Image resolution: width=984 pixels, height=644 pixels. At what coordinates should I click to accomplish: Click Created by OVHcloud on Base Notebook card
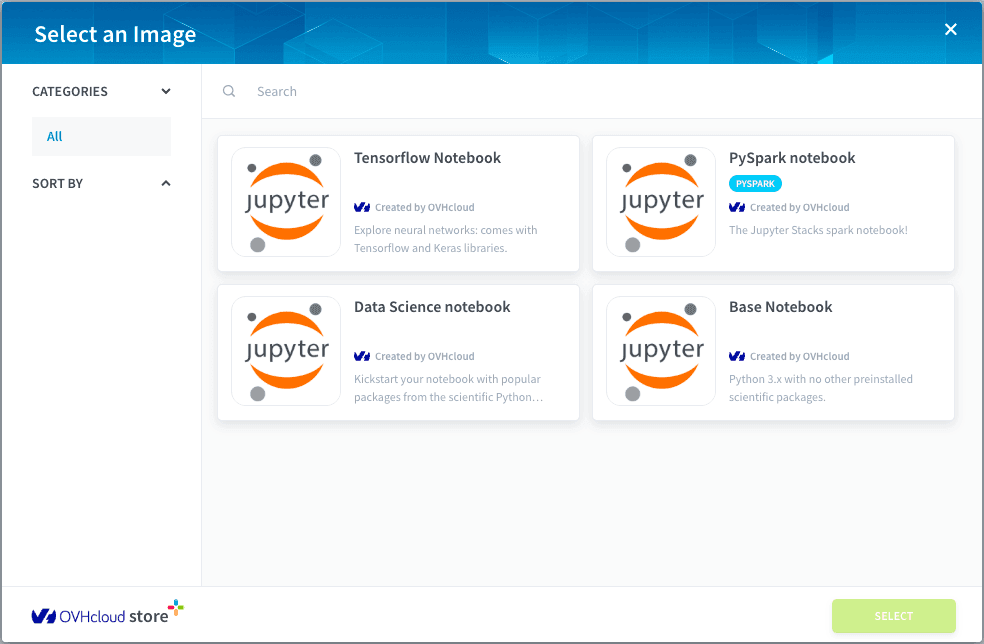[x=800, y=357]
